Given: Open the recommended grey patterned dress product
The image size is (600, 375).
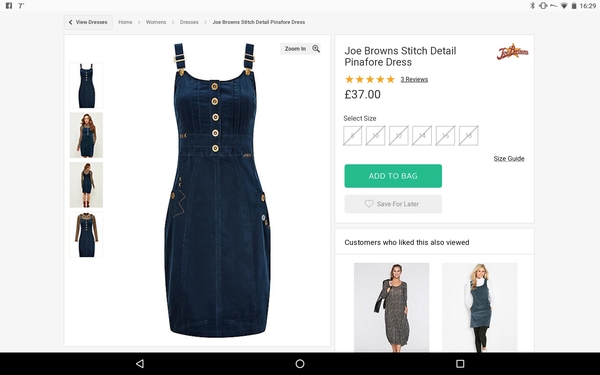Looking at the screenshot, I should pos(391,307).
